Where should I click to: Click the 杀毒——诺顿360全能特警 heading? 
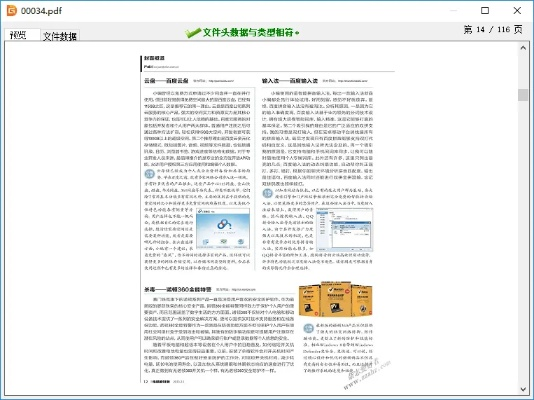(178, 289)
